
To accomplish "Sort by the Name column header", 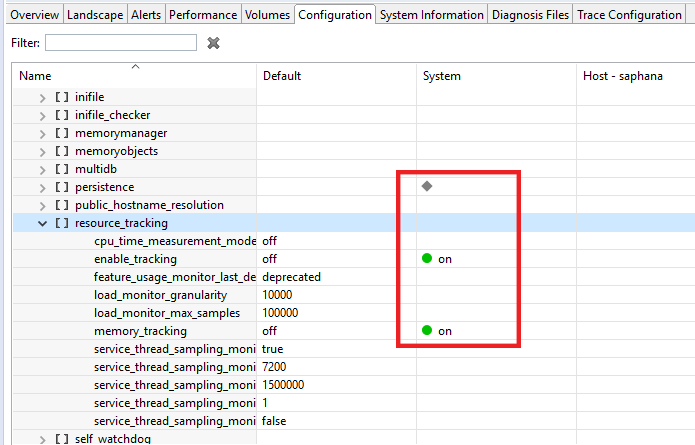I will (35, 76).
